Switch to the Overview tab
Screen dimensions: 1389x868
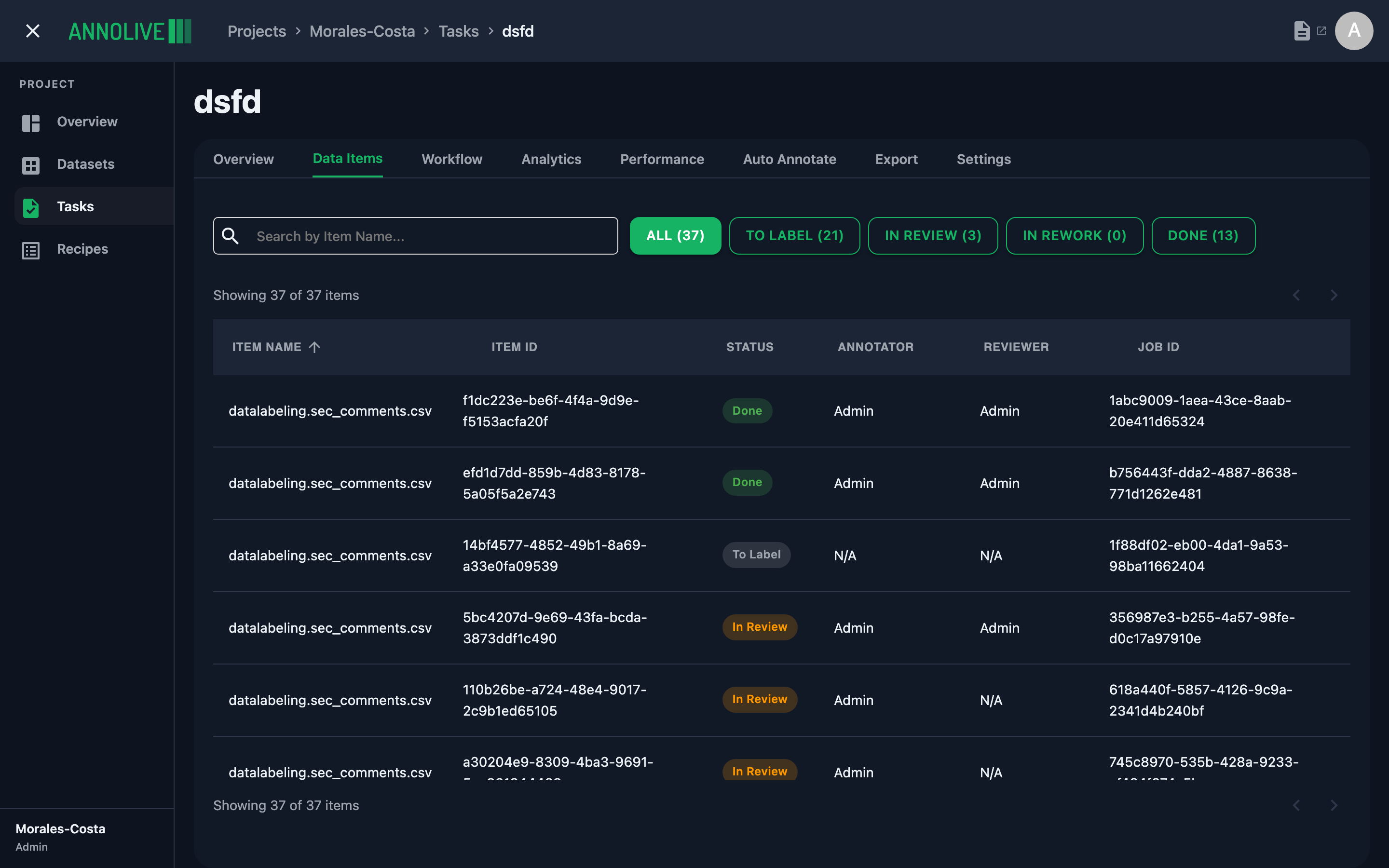[x=244, y=159]
